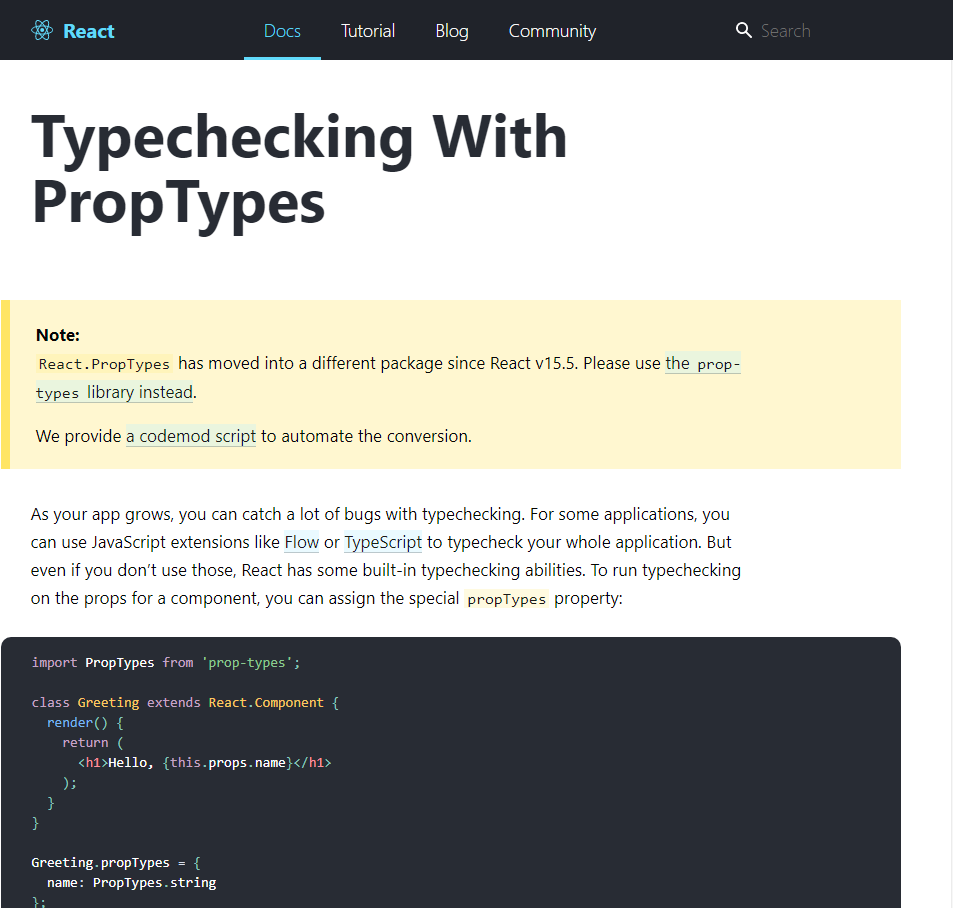
Task: Click the React home text link
Action: (x=89, y=31)
